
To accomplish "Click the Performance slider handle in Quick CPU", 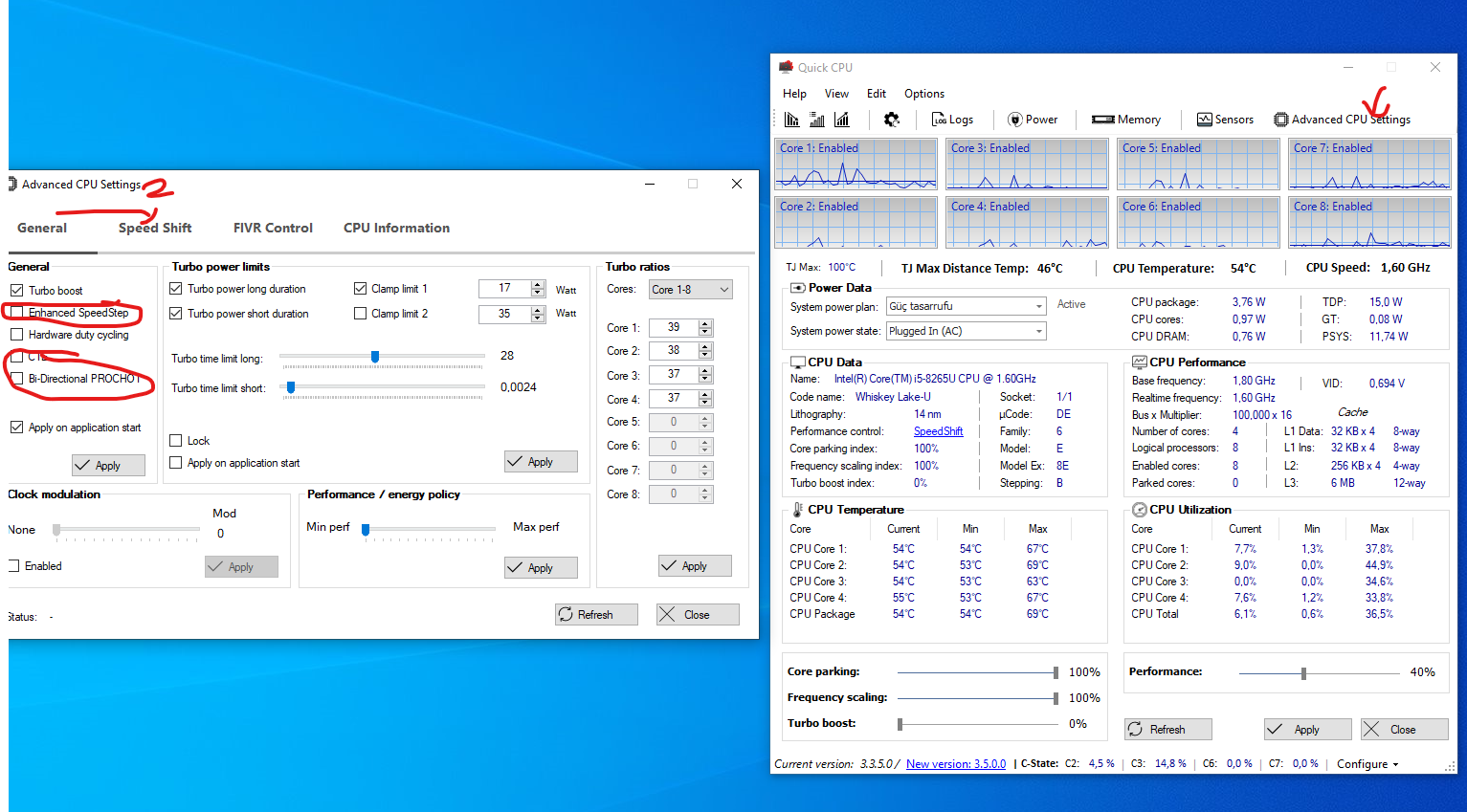I will 1303,673.
